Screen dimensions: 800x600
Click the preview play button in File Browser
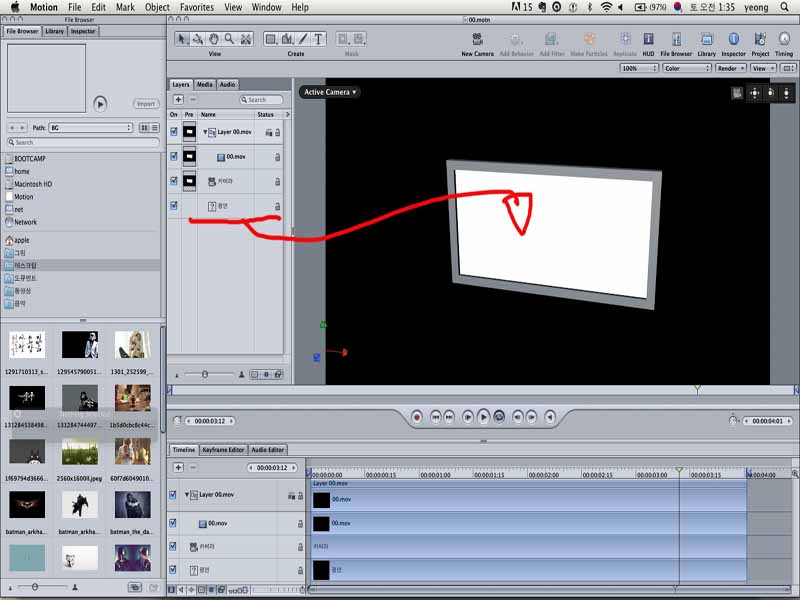(x=100, y=104)
